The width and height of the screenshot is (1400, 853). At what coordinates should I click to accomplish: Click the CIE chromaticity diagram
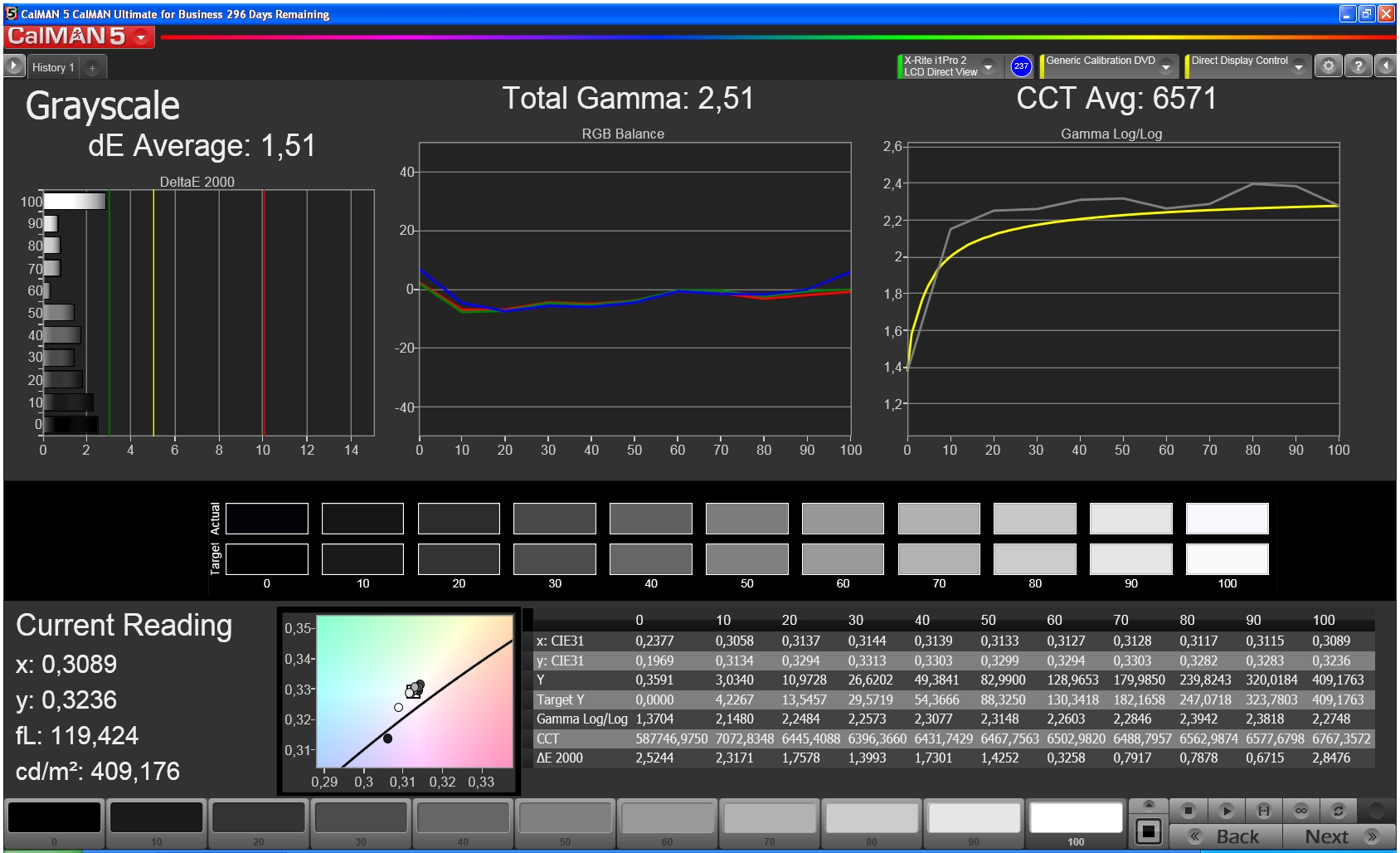click(x=415, y=691)
